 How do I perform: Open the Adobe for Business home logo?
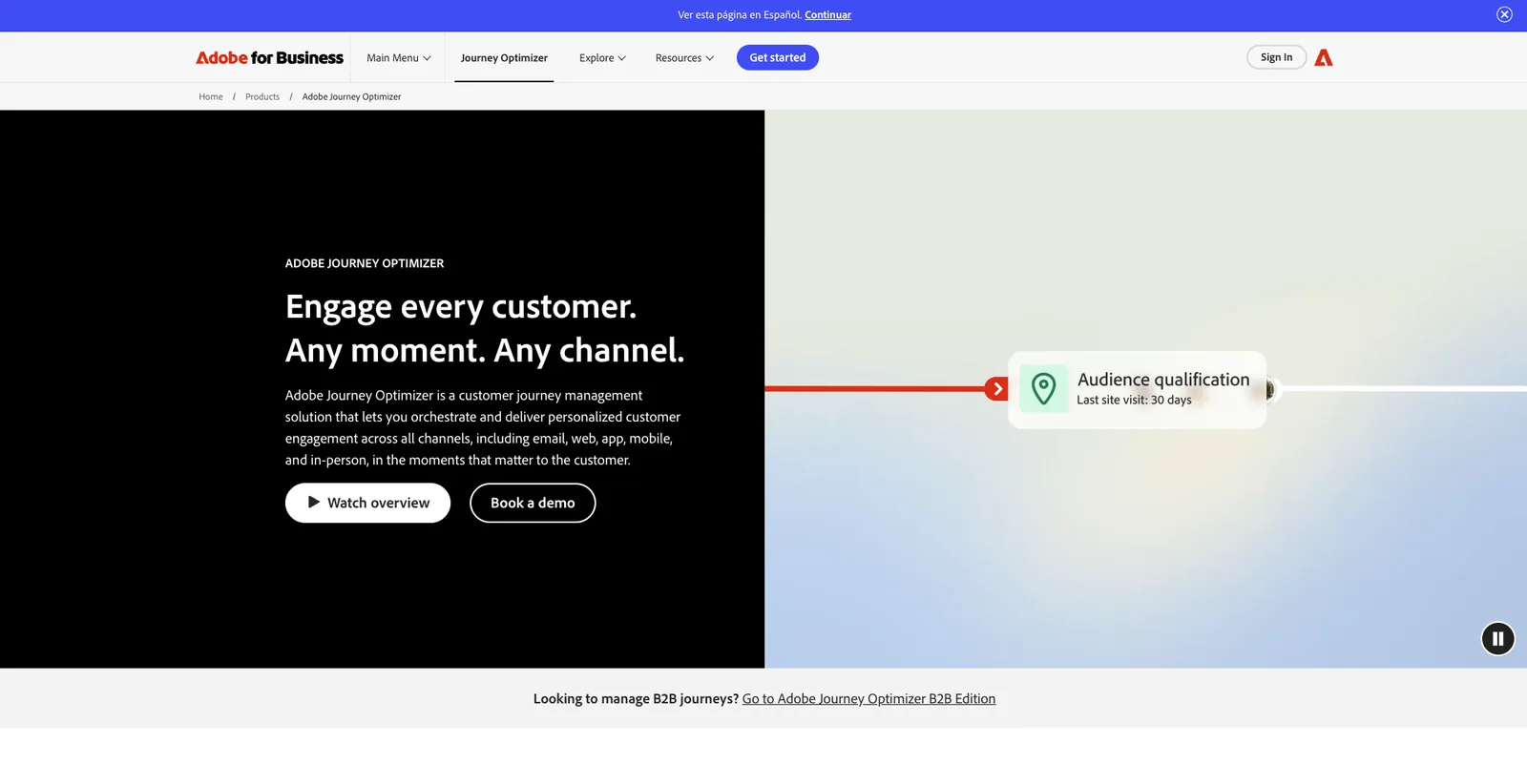click(x=269, y=58)
